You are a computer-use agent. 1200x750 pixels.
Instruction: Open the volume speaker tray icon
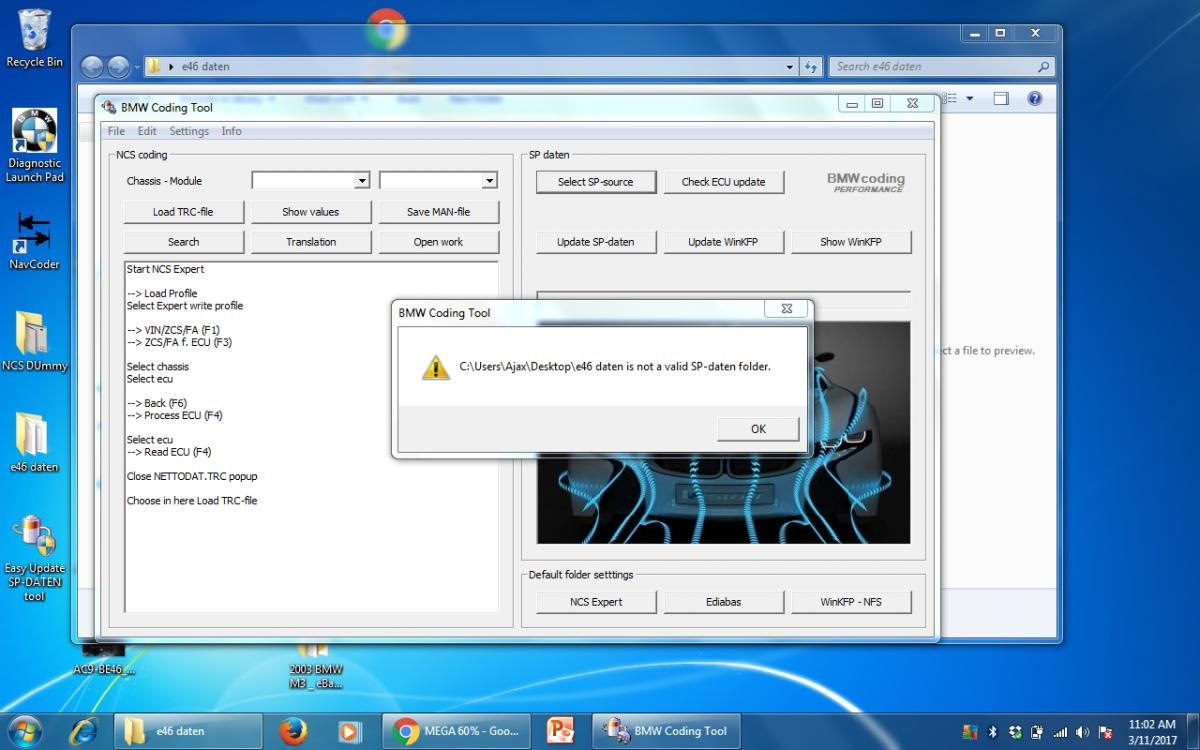click(1083, 732)
